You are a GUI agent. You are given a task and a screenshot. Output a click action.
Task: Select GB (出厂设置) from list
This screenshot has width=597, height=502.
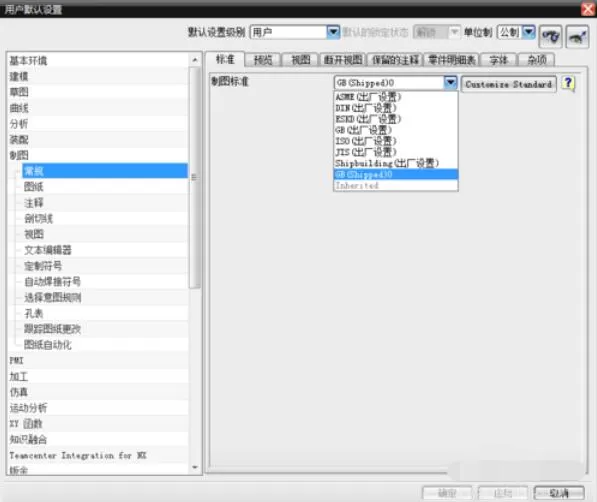pyautogui.click(x=396, y=130)
